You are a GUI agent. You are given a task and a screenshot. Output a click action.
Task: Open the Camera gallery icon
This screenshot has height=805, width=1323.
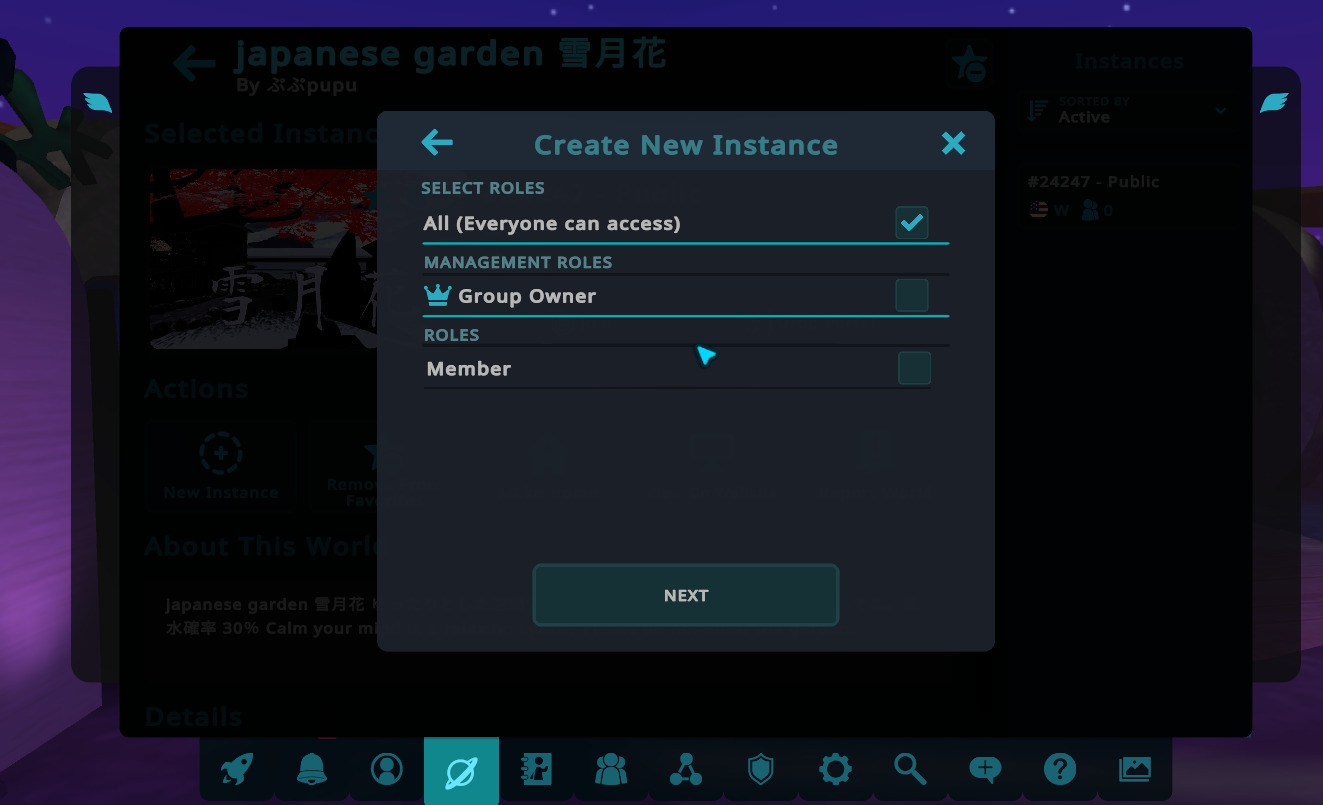pyautogui.click(x=1135, y=770)
